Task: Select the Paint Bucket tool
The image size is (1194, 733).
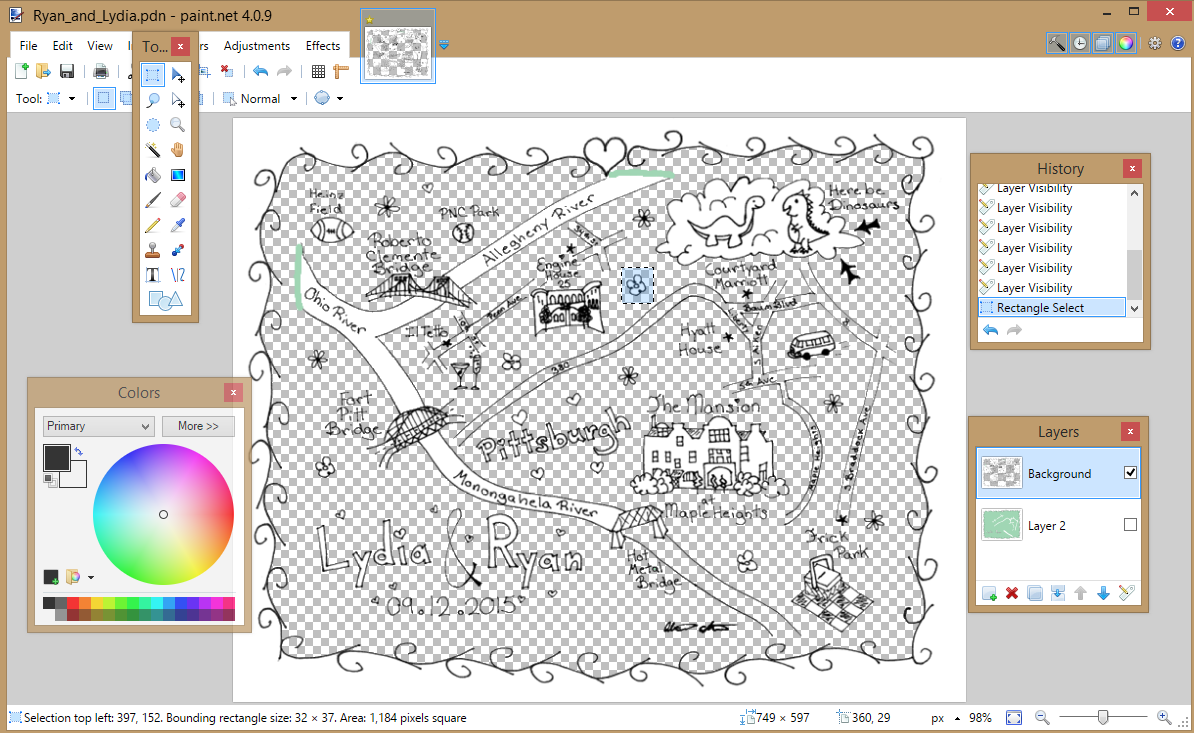Action: [x=152, y=174]
